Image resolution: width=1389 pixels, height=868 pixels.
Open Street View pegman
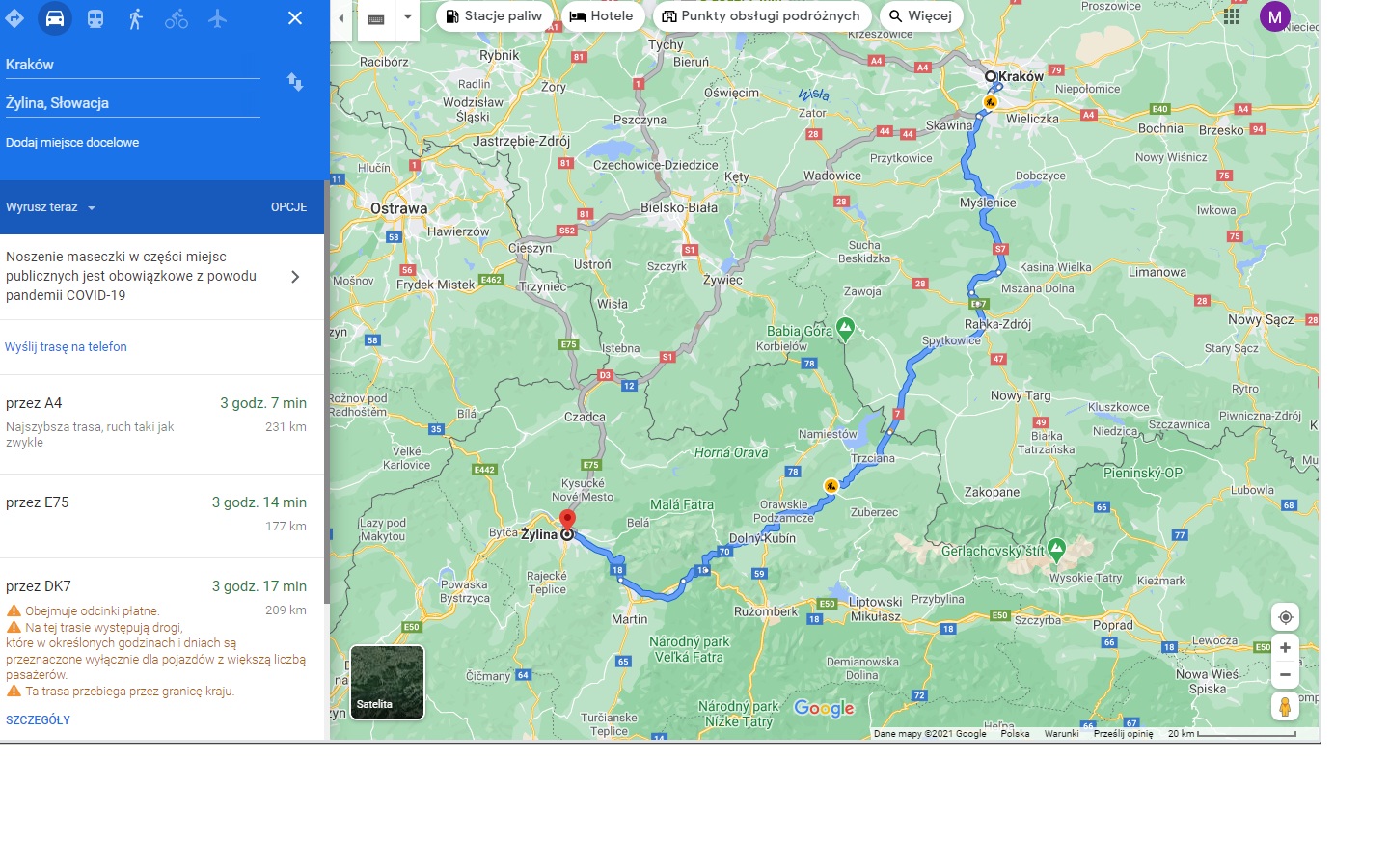click(1285, 707)
